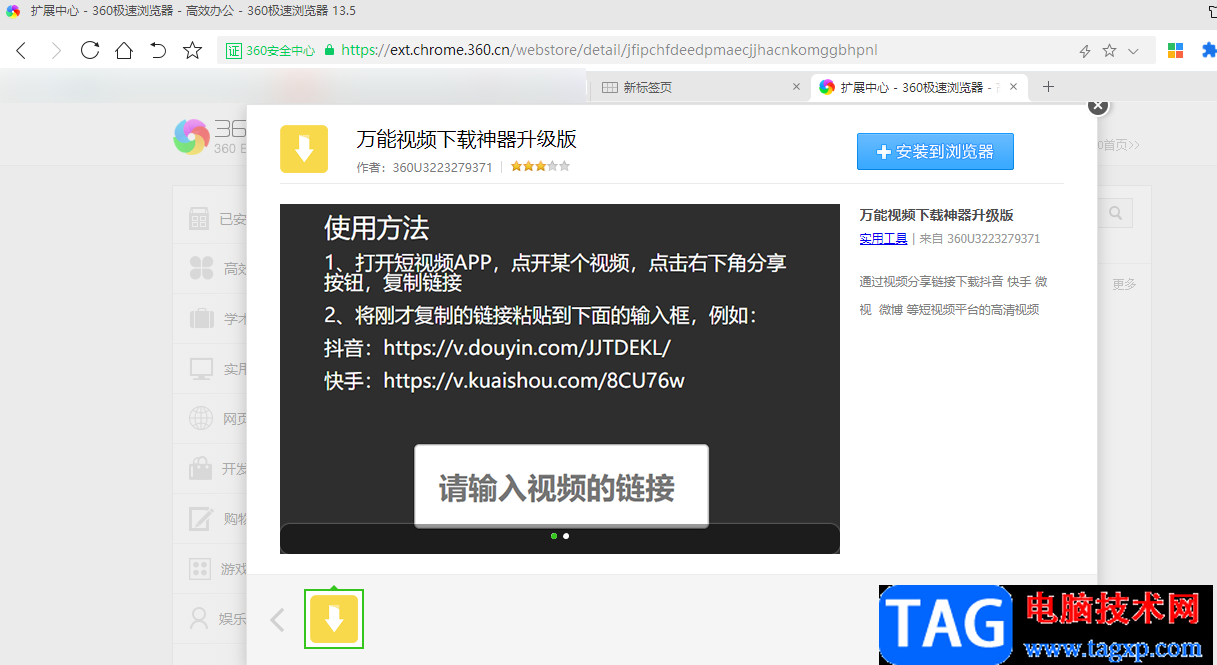Click the pencil edit sidebar icon

click(x=201, y=518)
